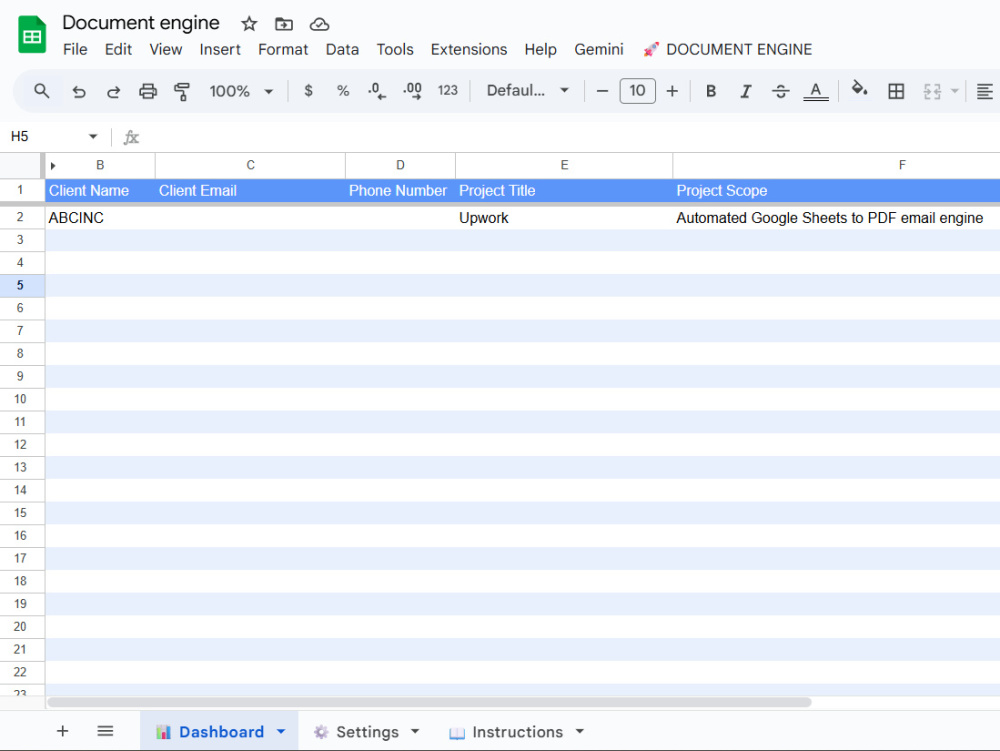Open the Extensions menu
Screen dimensions: 1000x751
pos(469,50)
